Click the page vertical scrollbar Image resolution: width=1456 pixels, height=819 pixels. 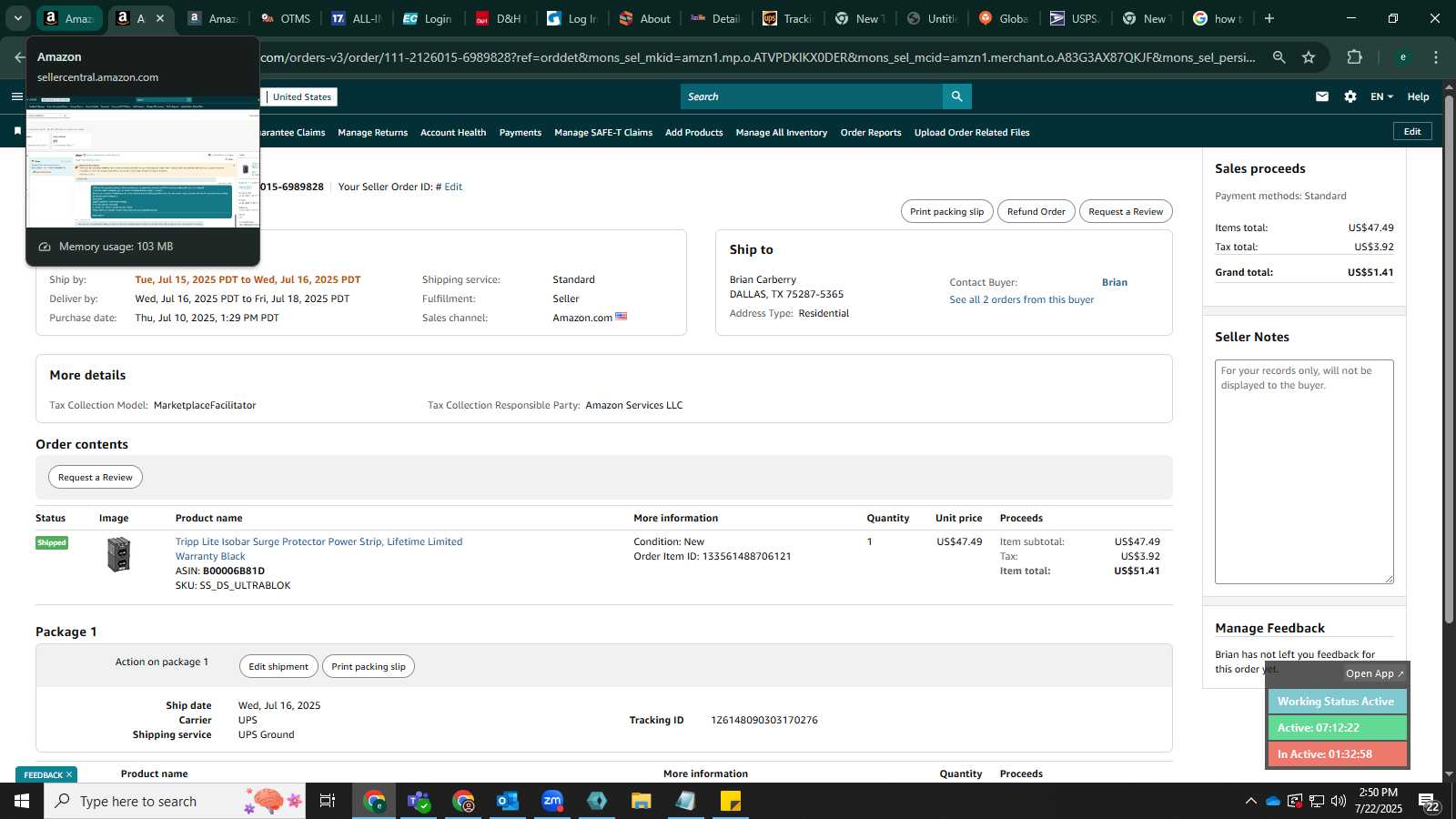(1449, 359)
